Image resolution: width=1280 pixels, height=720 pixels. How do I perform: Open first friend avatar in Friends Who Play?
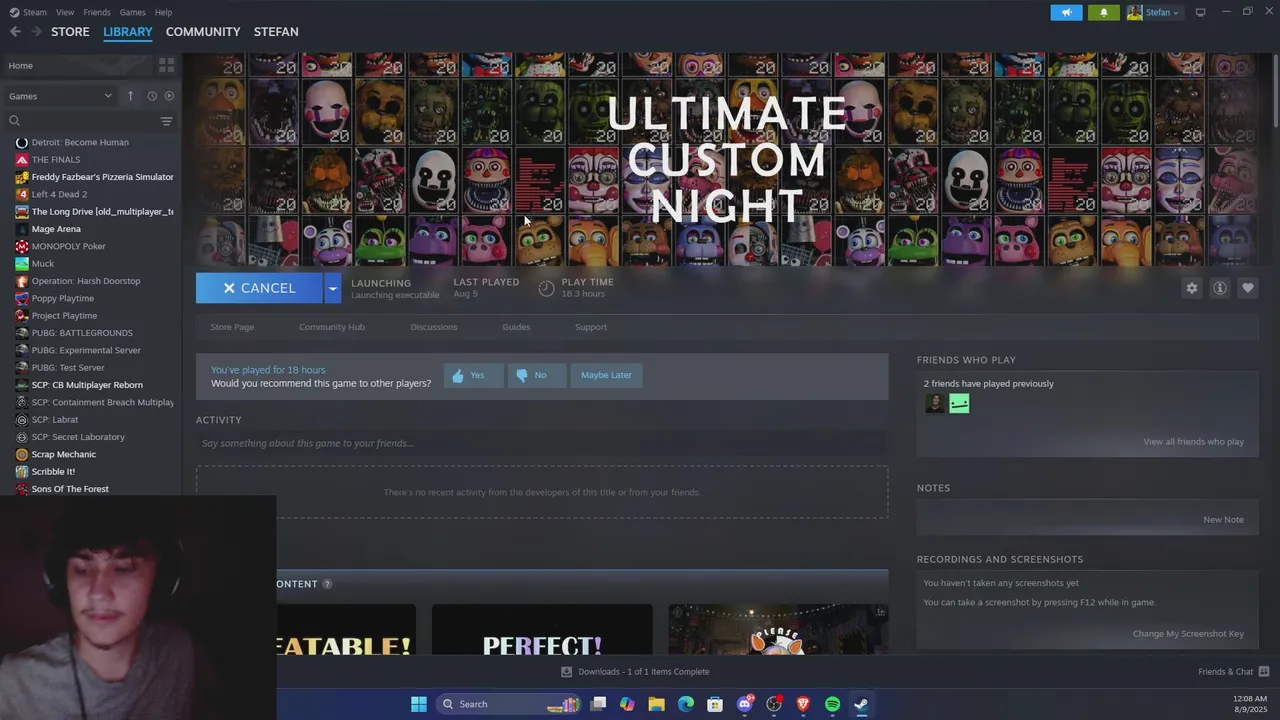point(935,403)
